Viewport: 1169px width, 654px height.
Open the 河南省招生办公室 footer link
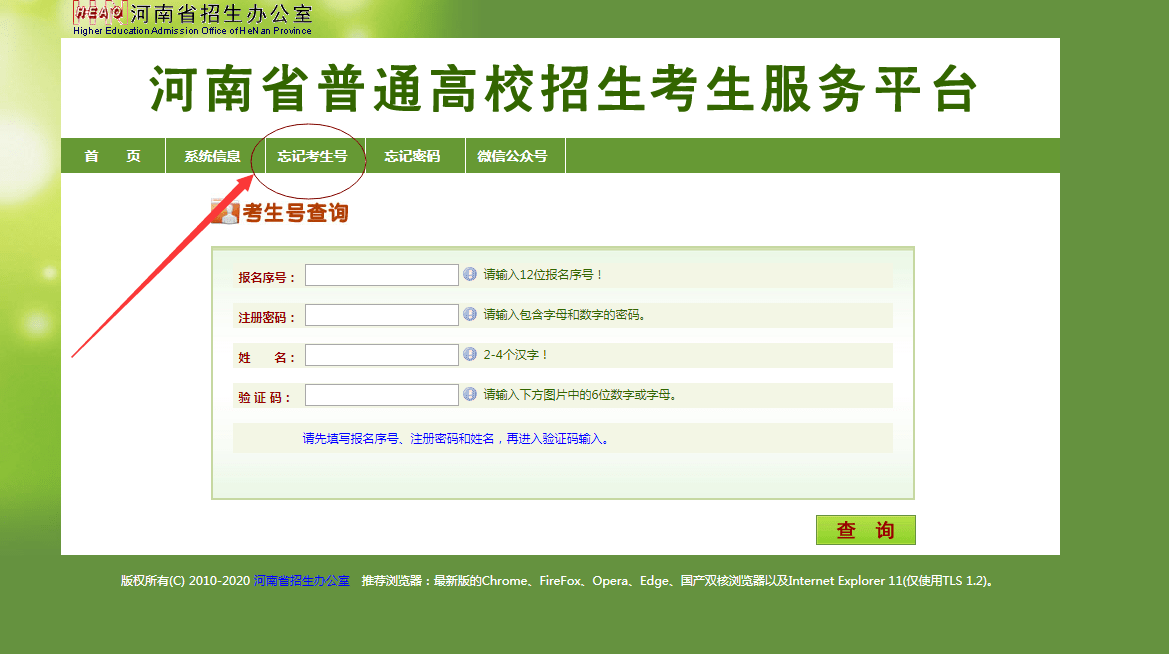pyautogui.click(x=301, y=581)
